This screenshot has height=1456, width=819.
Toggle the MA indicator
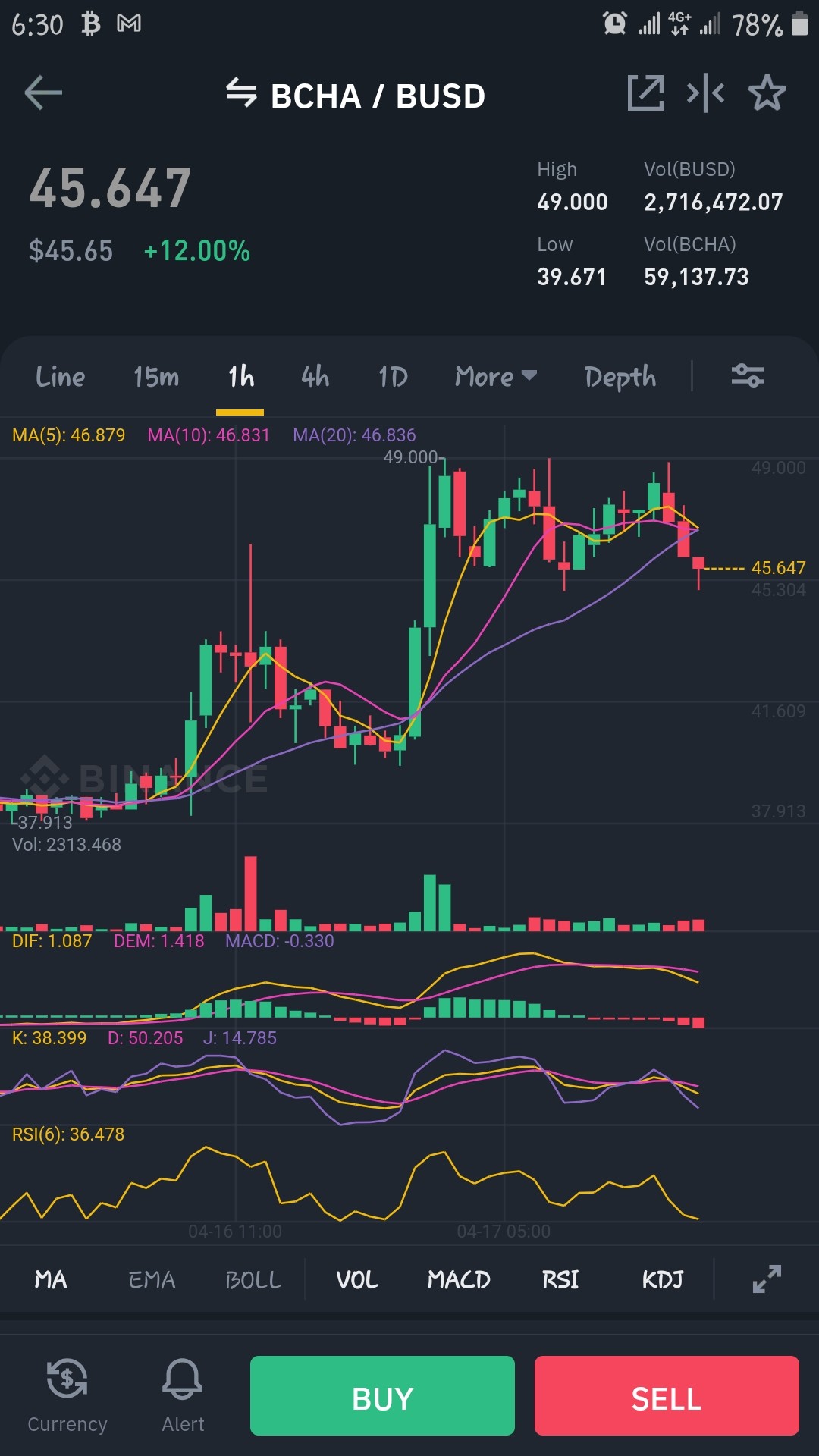[x=51, y=1280]
